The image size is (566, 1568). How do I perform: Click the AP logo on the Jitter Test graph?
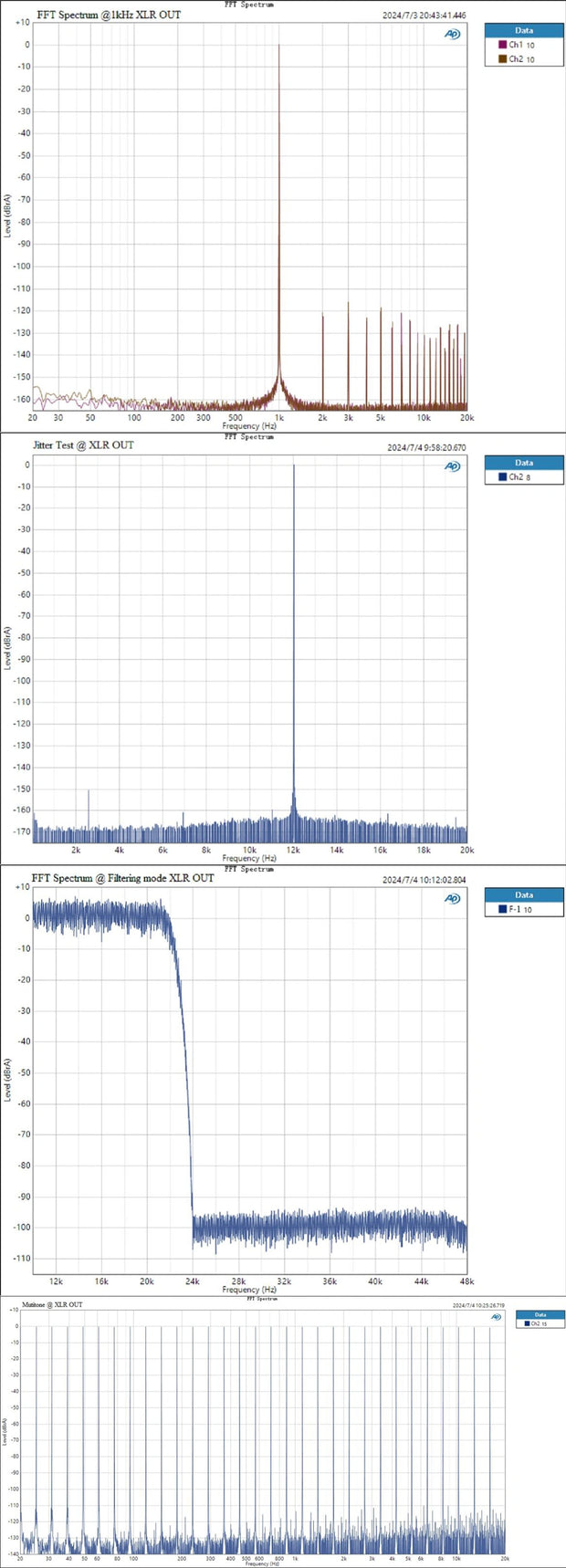[452, 466]
